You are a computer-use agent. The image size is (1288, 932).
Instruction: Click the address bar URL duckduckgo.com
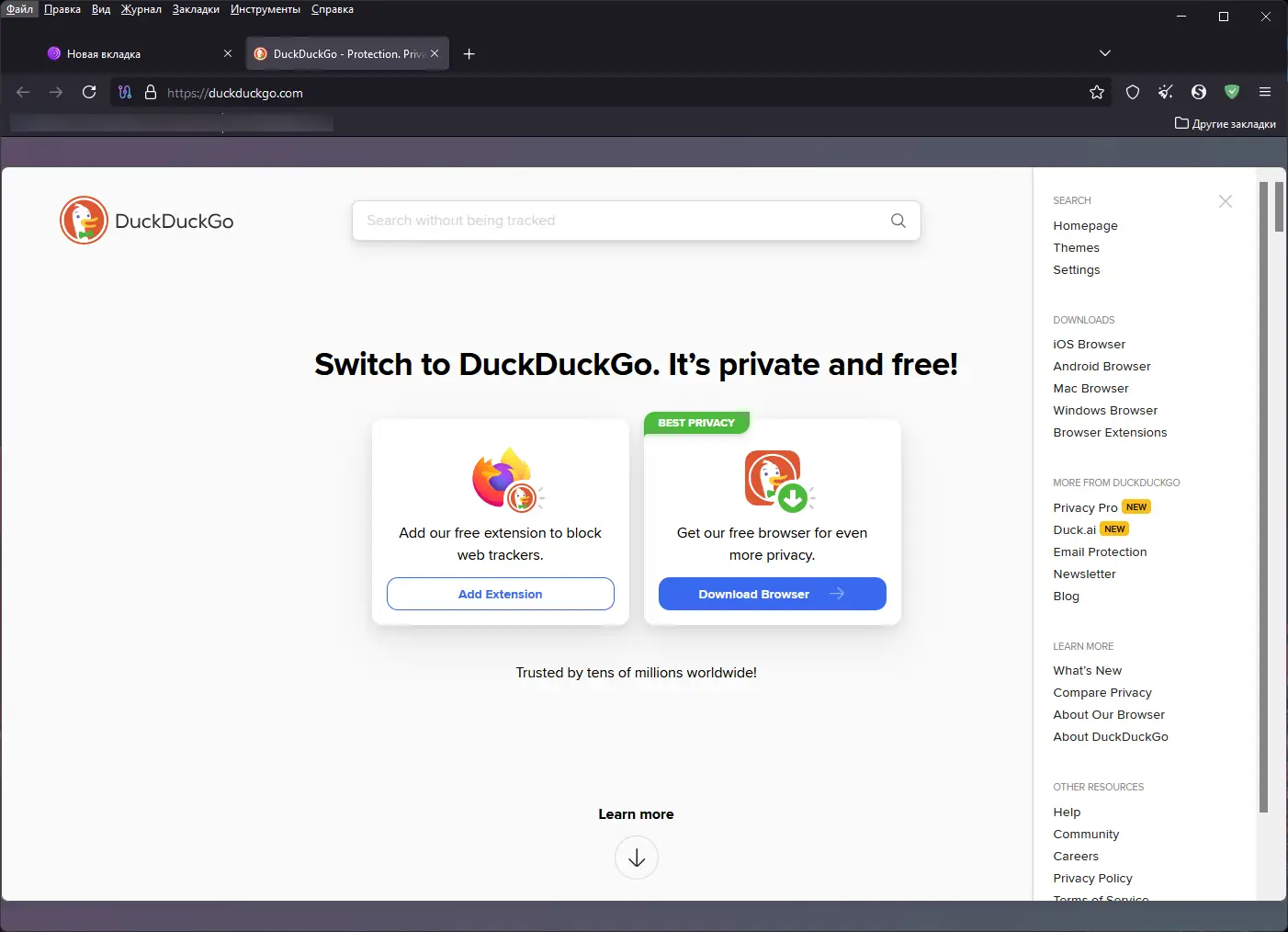(235, 93)
